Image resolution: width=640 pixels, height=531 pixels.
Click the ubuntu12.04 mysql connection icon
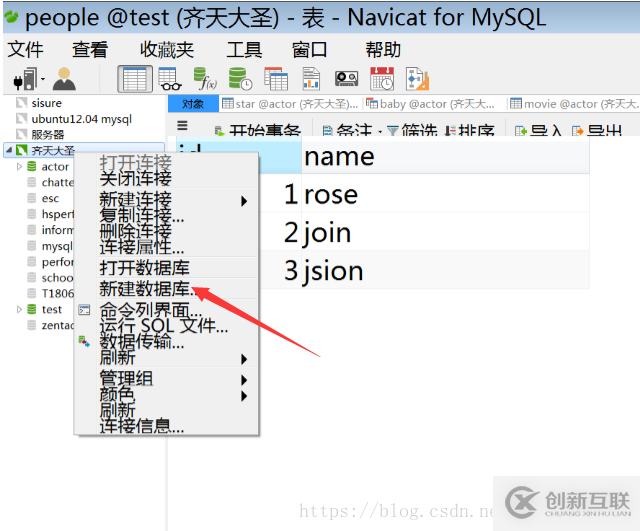tap(21, 119)
